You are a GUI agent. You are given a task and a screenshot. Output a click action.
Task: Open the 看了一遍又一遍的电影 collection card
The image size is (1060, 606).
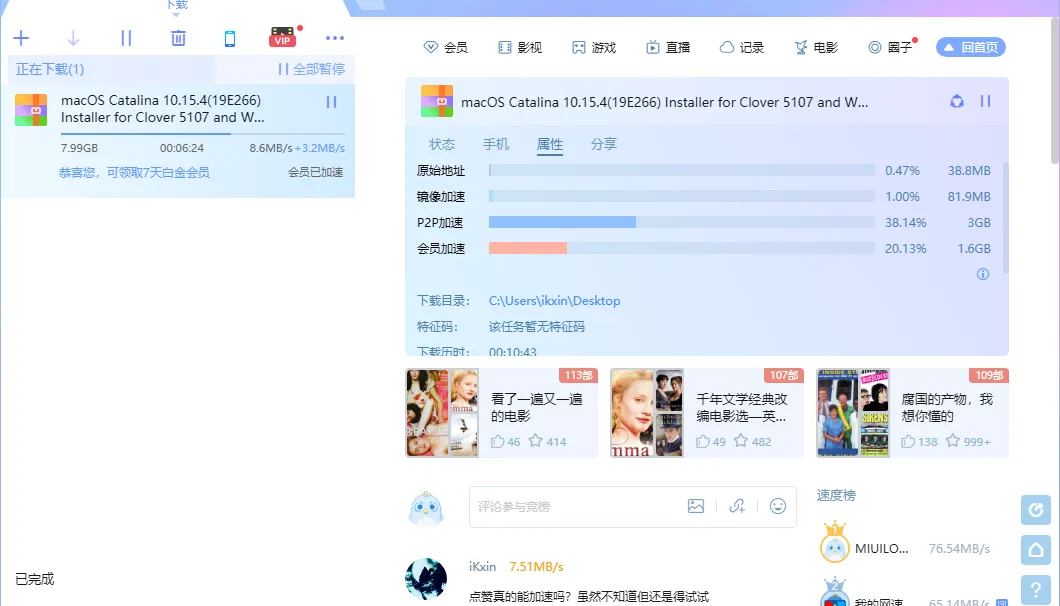click(502, 413)
